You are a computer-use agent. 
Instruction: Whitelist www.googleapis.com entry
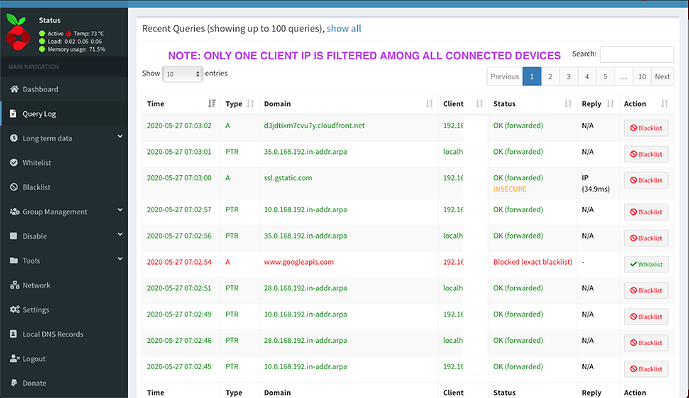646,264
